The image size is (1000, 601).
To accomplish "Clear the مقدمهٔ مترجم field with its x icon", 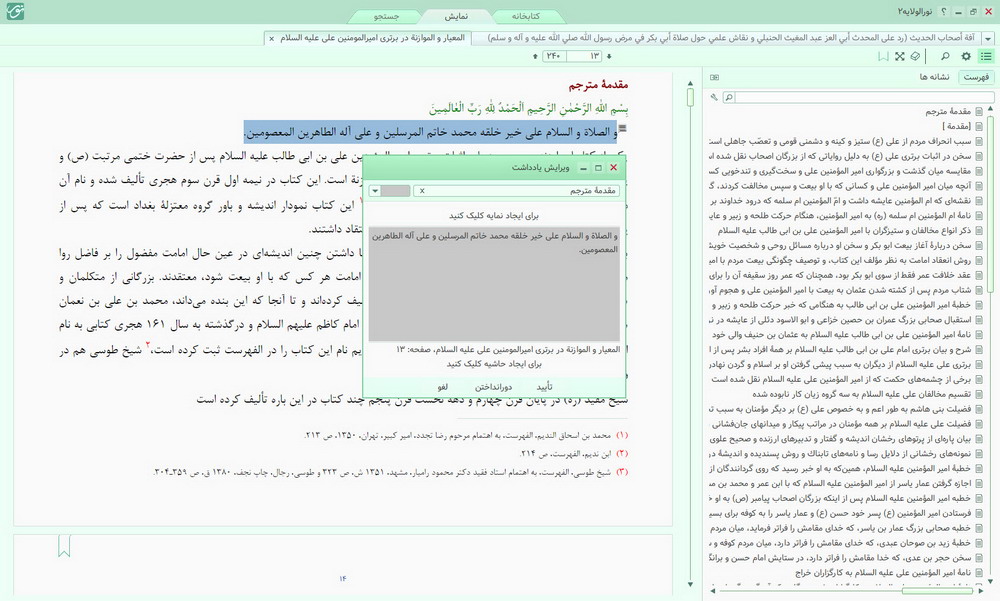I will coord(422,191).
